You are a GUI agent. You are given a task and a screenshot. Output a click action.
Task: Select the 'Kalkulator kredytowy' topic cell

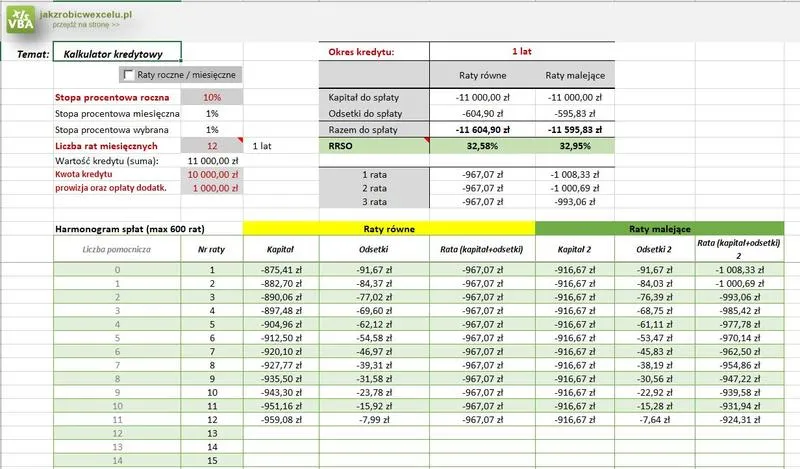(116, 54)
